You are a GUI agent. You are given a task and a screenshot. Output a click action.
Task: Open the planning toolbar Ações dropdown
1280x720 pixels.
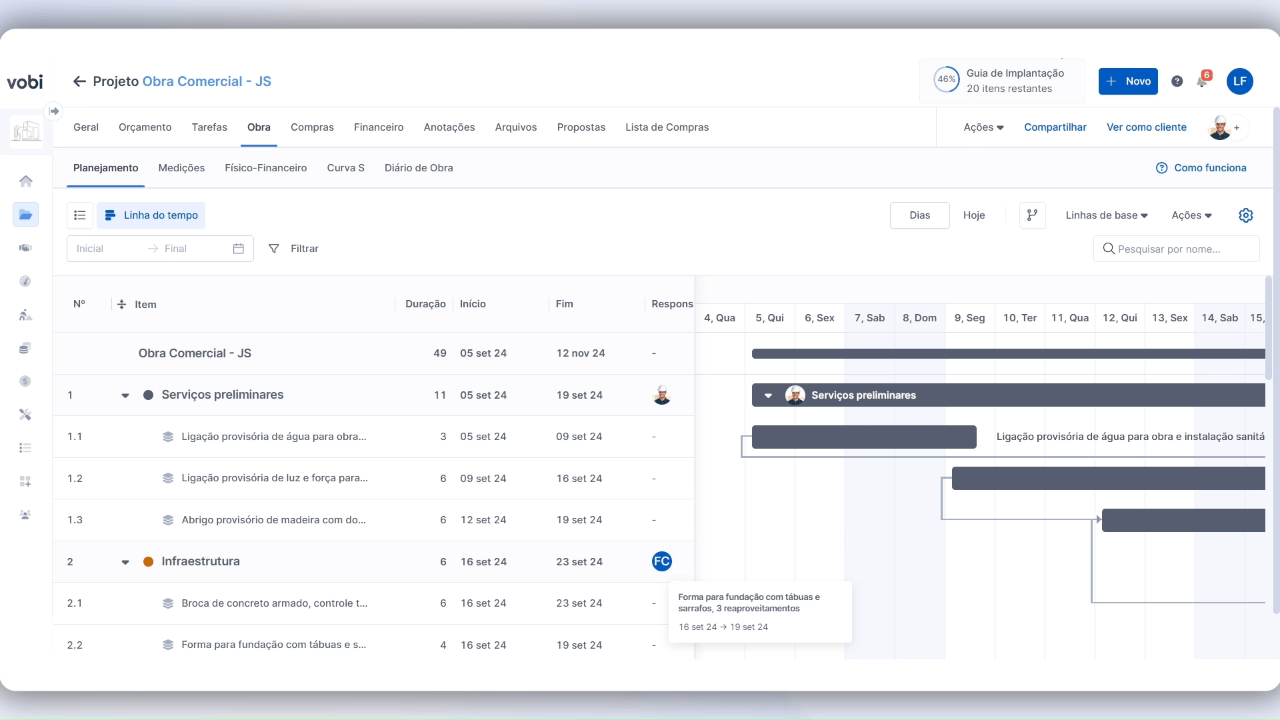[1192, 215]
